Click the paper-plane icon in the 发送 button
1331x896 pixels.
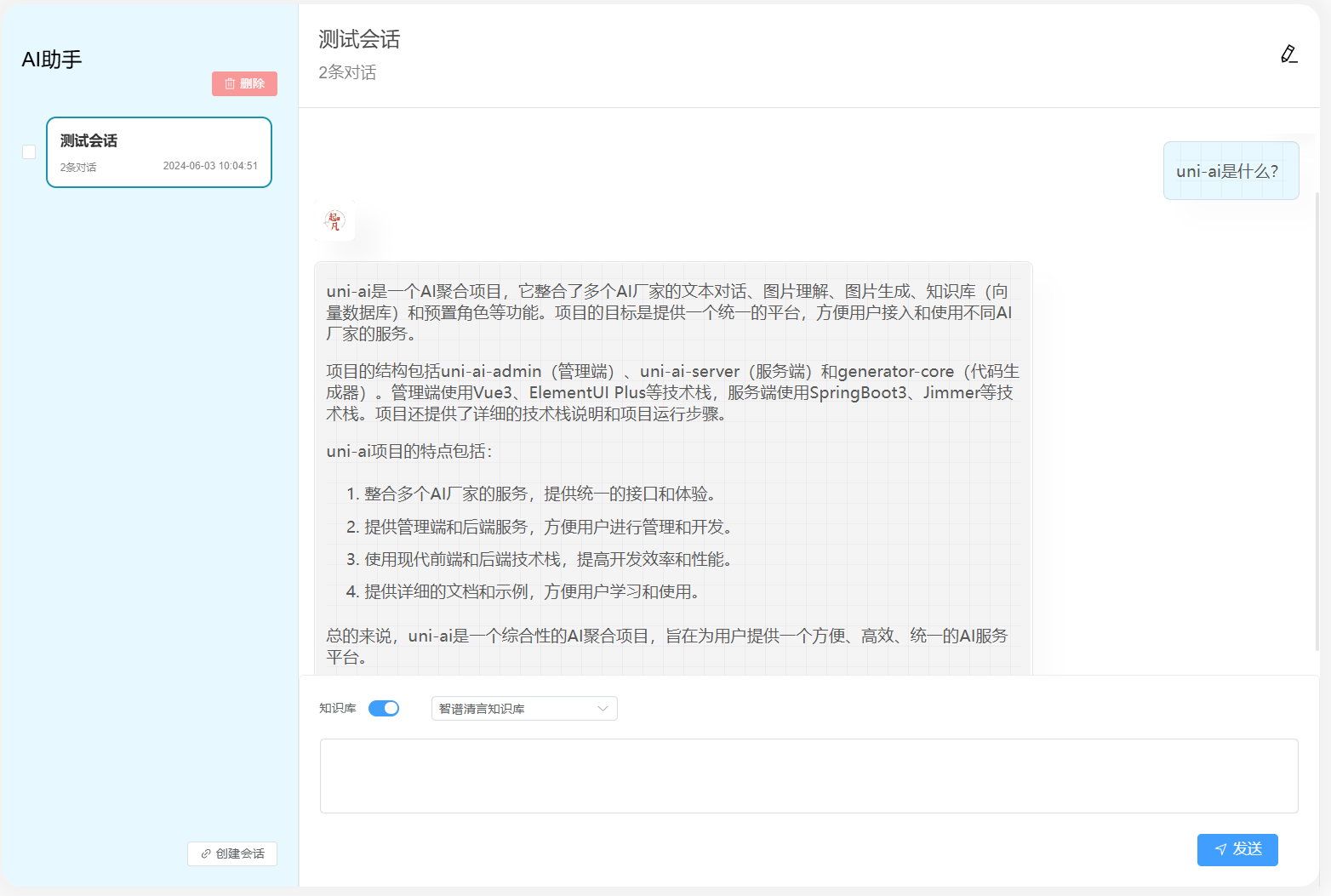click(1219, 849)
